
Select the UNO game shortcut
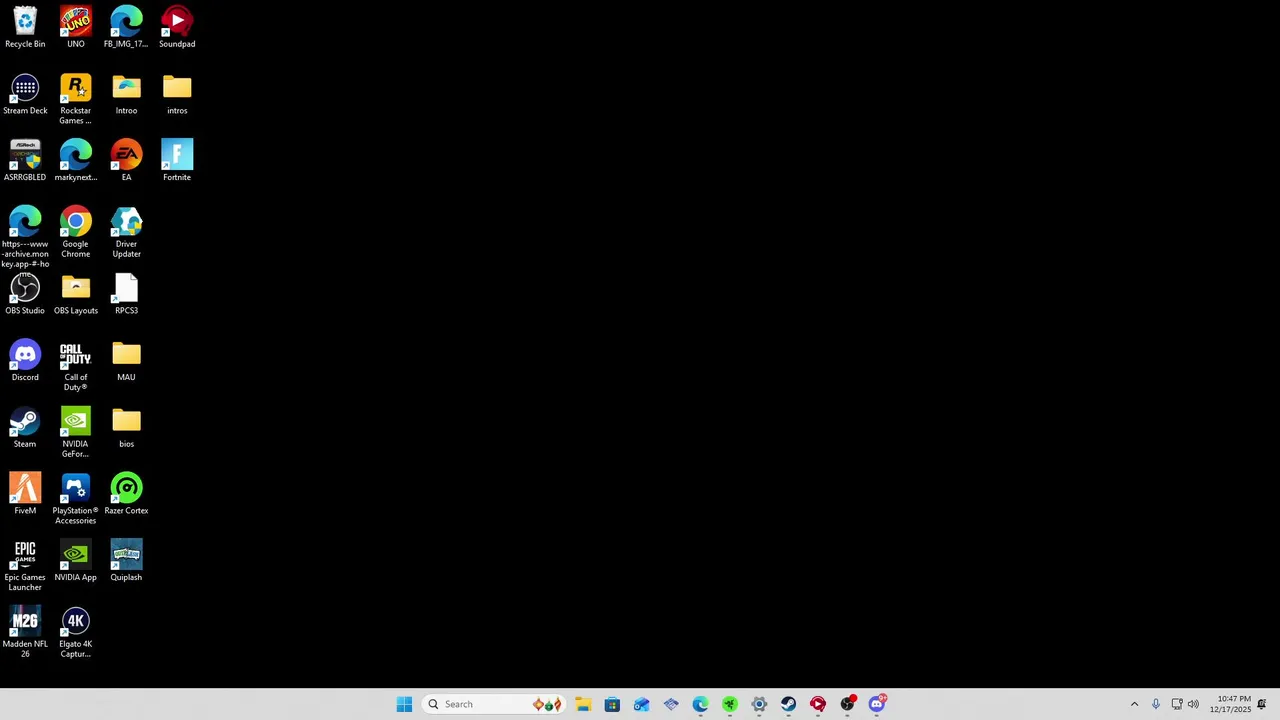click(x=75, y=28)
